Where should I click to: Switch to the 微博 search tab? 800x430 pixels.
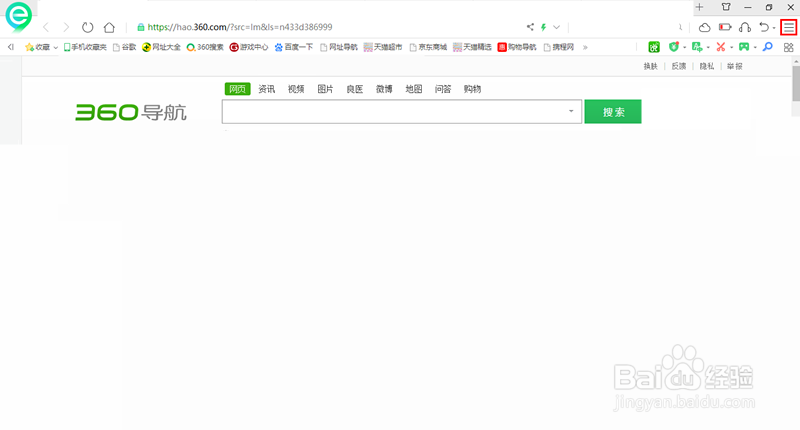pos(384,89)
